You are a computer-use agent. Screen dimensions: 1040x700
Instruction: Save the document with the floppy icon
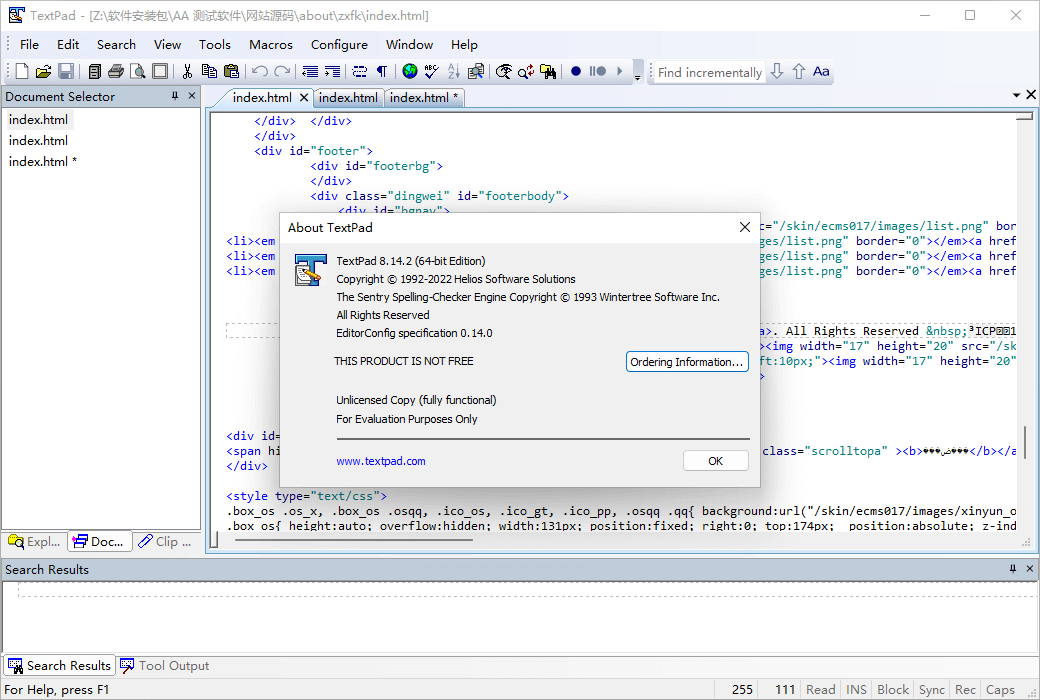[x=66, y=71]
